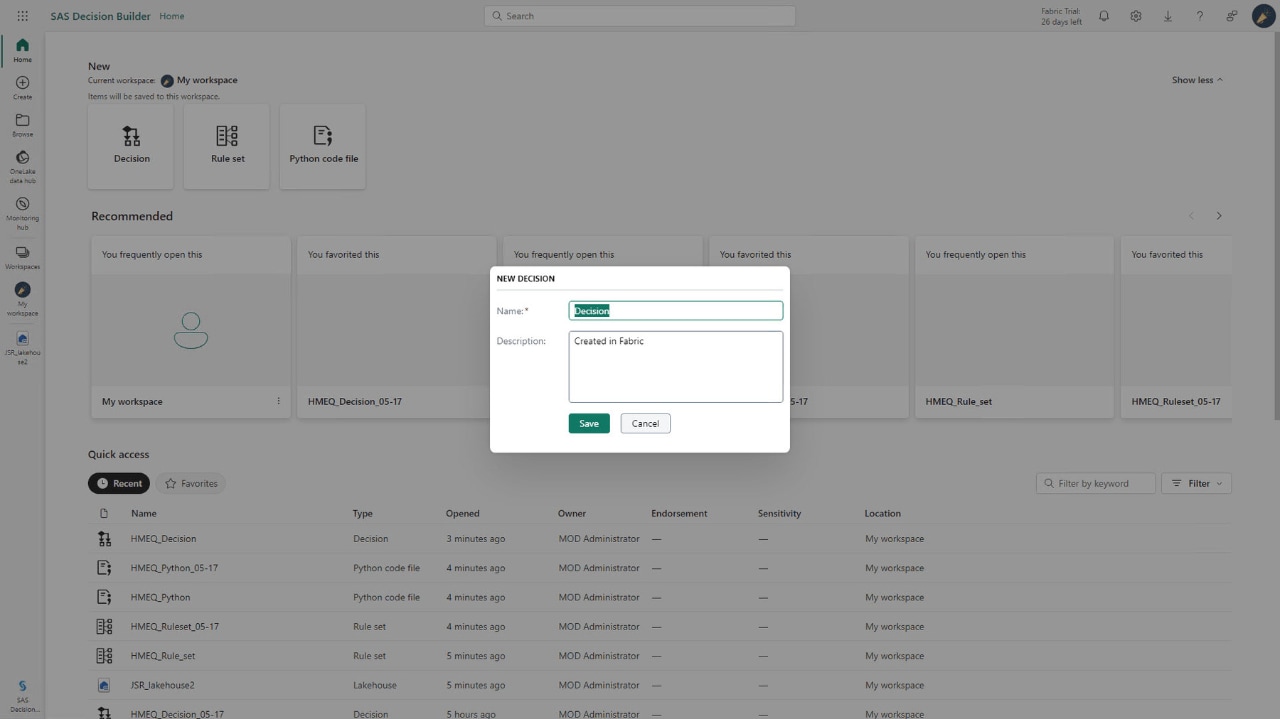
Task: Open the notifications bell
Action: point(1103,16)
